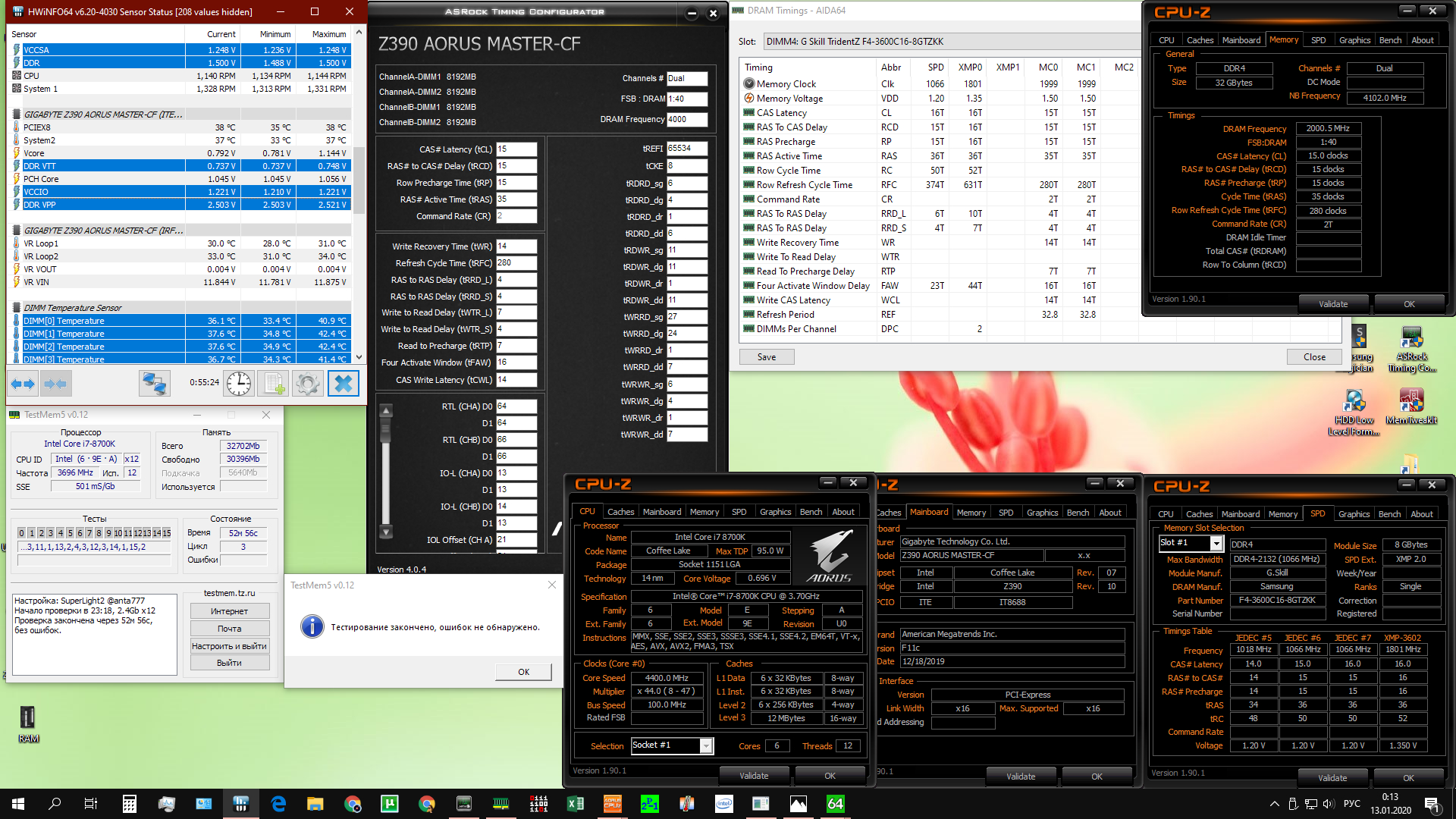1456x819 pixels.
Task: Click HWiNFO logging start sheet icon
Action: [273, 384]
